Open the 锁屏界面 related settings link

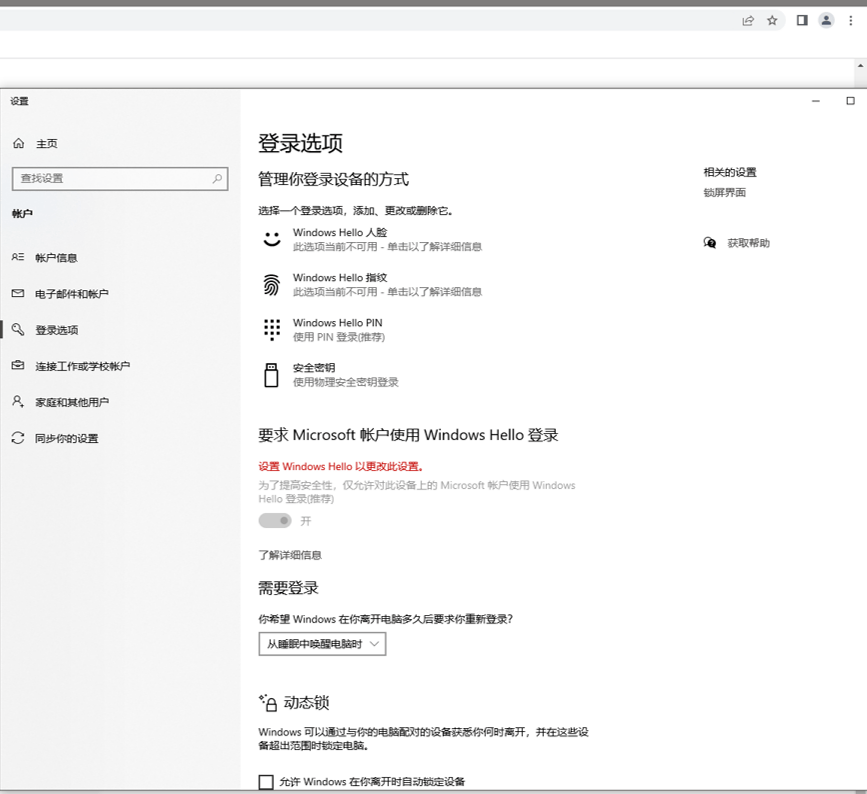[725, 192]
